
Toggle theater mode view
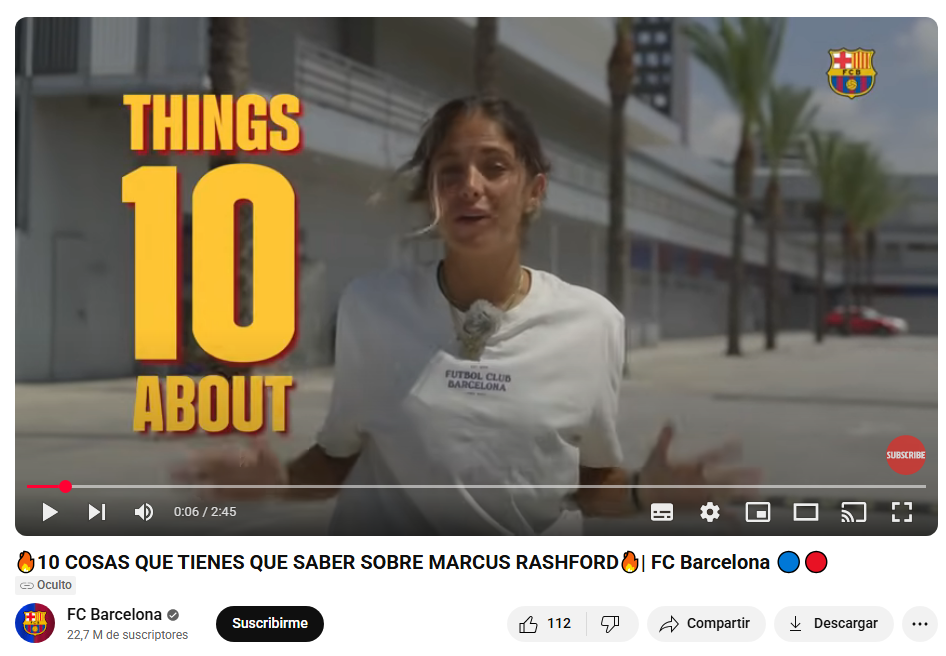[x=805, y=512]
